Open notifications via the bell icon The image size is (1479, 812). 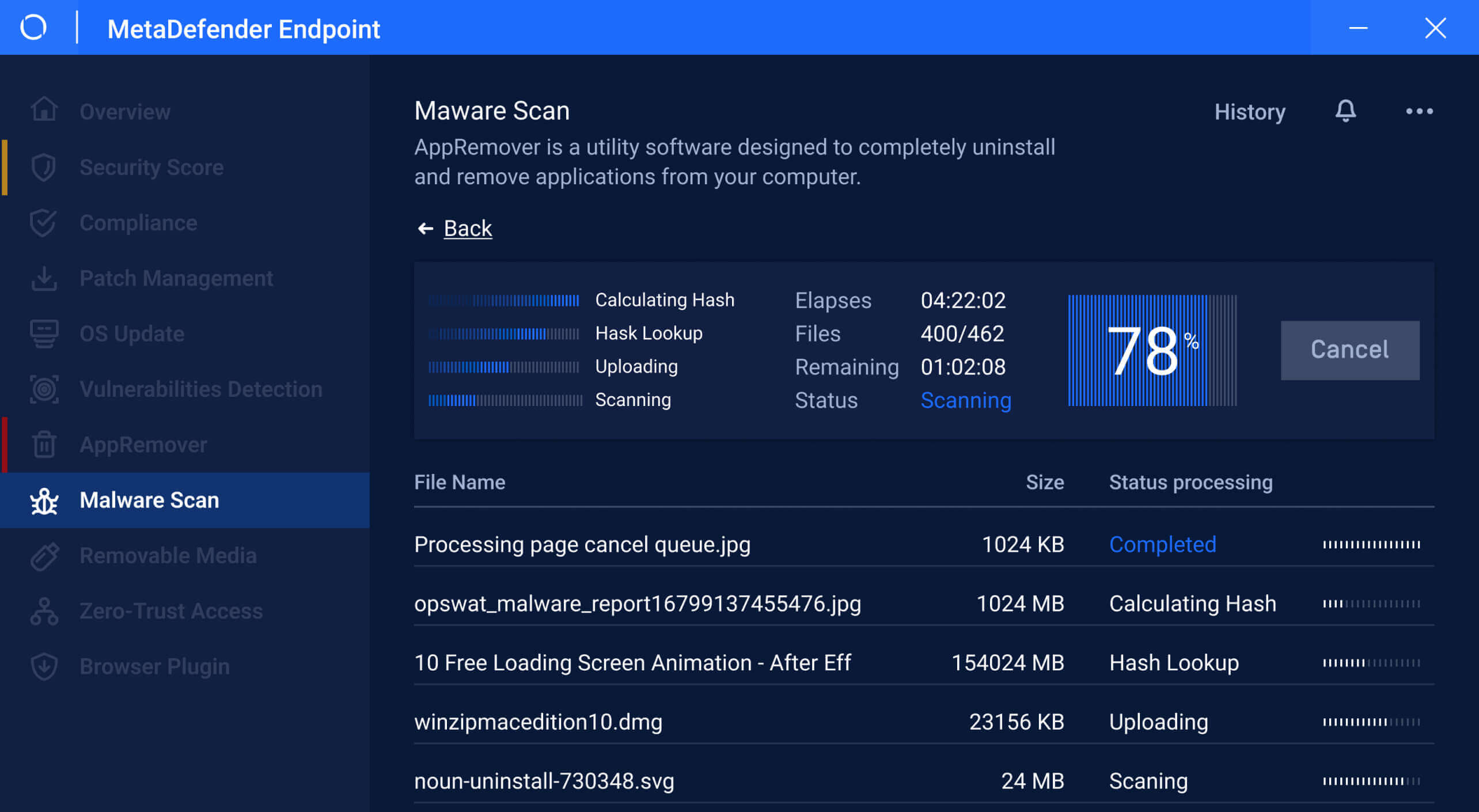coord(1345,111)
